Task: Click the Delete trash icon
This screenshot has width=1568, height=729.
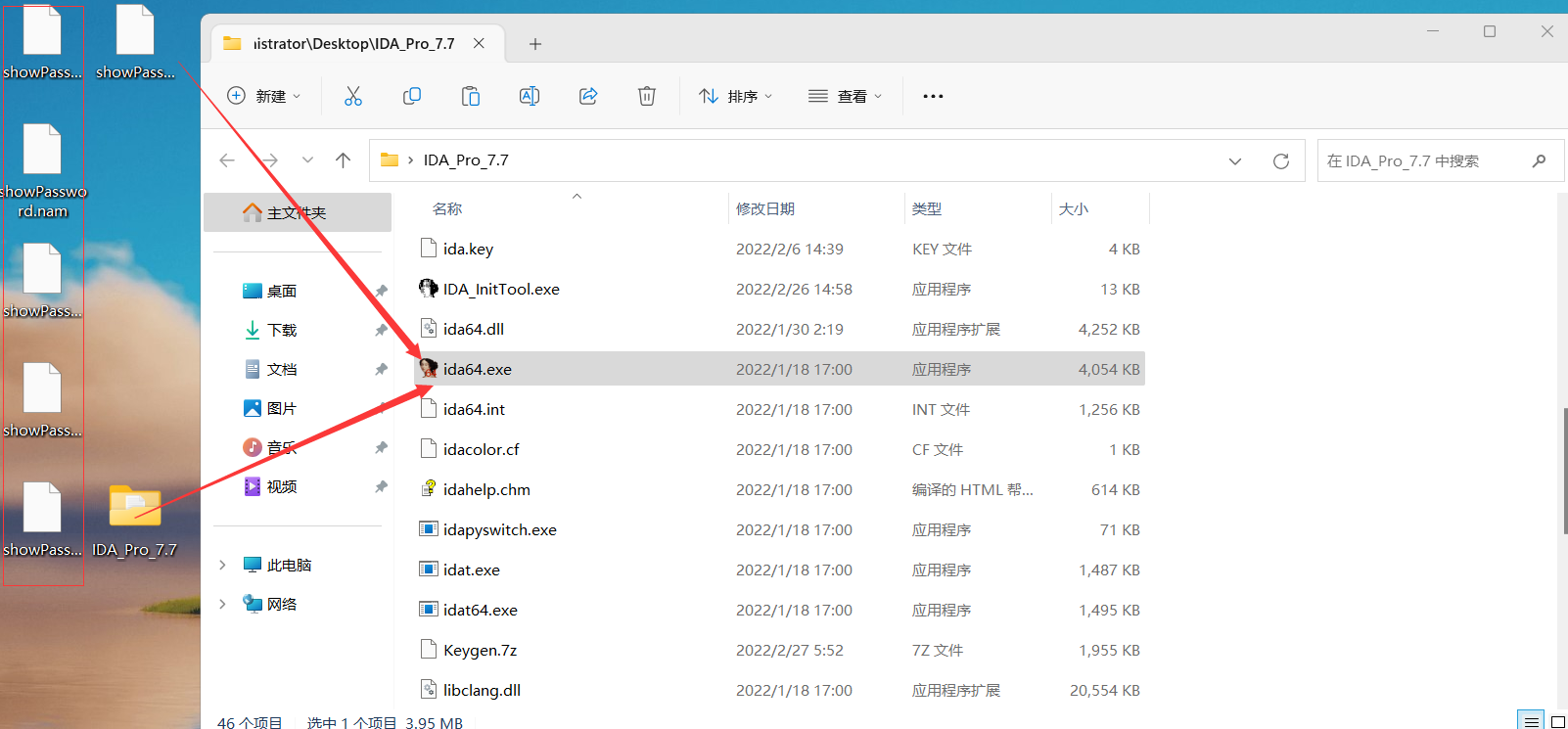Action: tap(647, 96)
